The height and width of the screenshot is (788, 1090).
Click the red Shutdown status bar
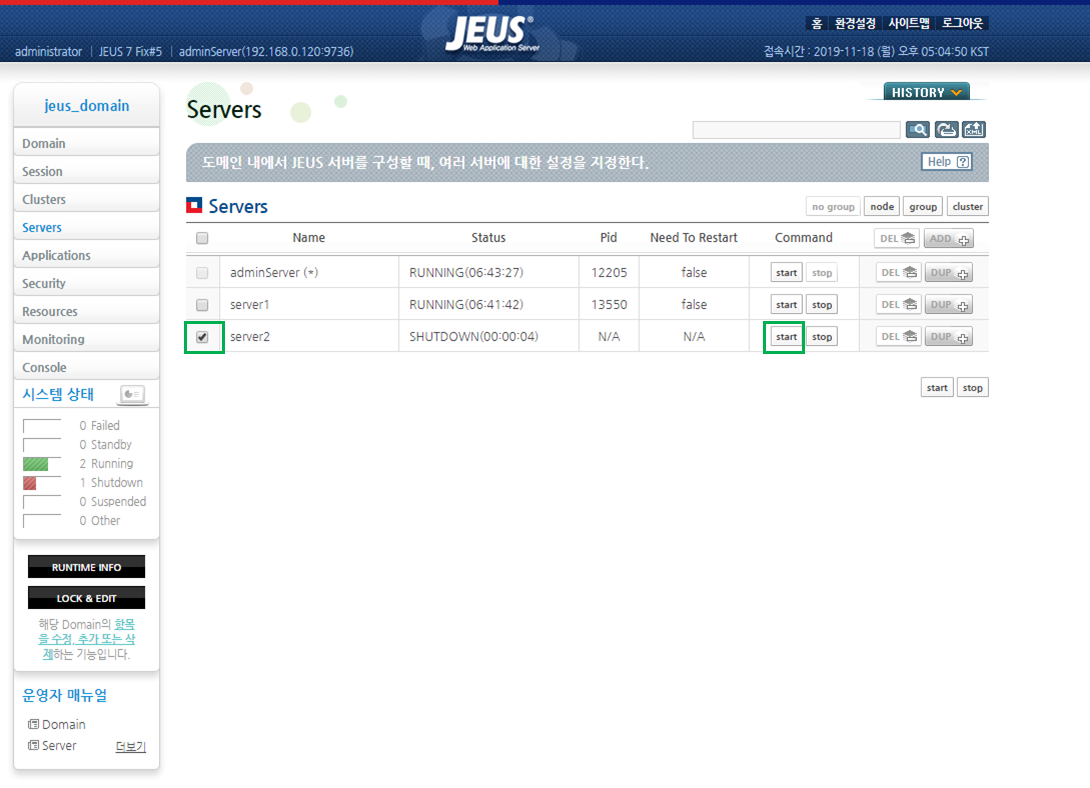(x=30, y=483)
